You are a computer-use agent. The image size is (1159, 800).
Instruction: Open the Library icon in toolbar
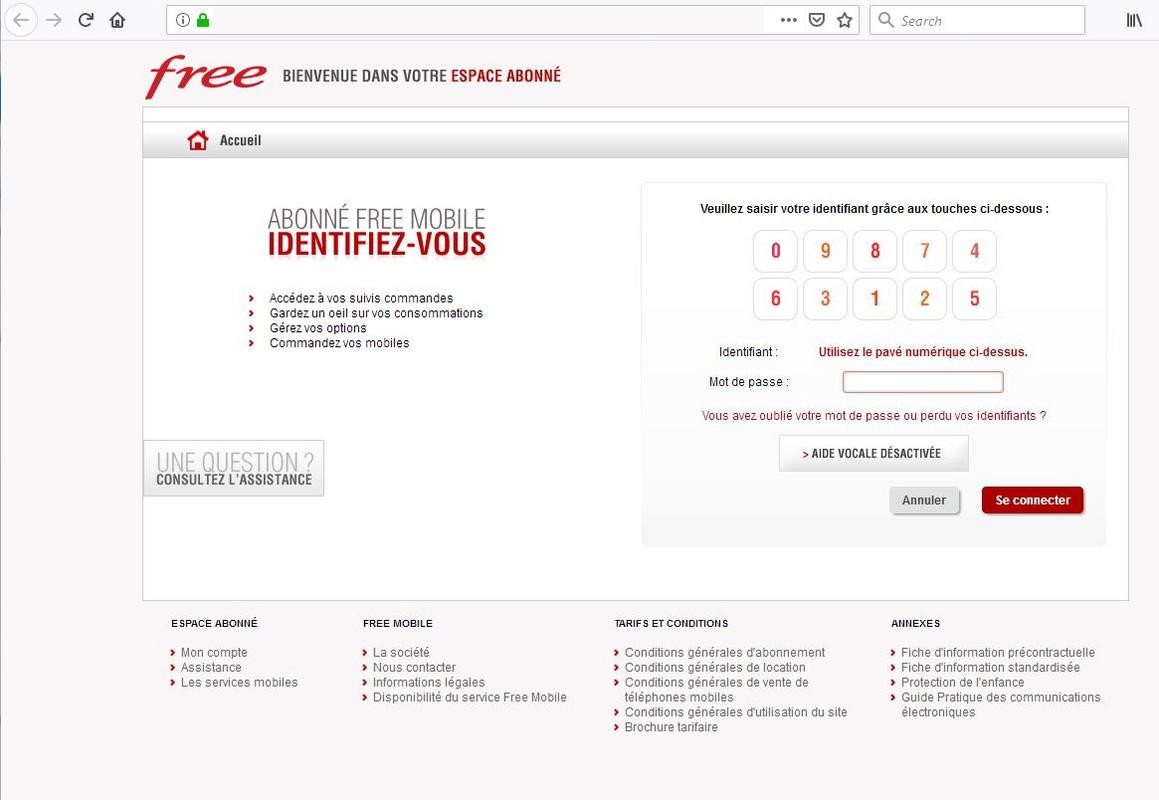(x=1134, y=20)
